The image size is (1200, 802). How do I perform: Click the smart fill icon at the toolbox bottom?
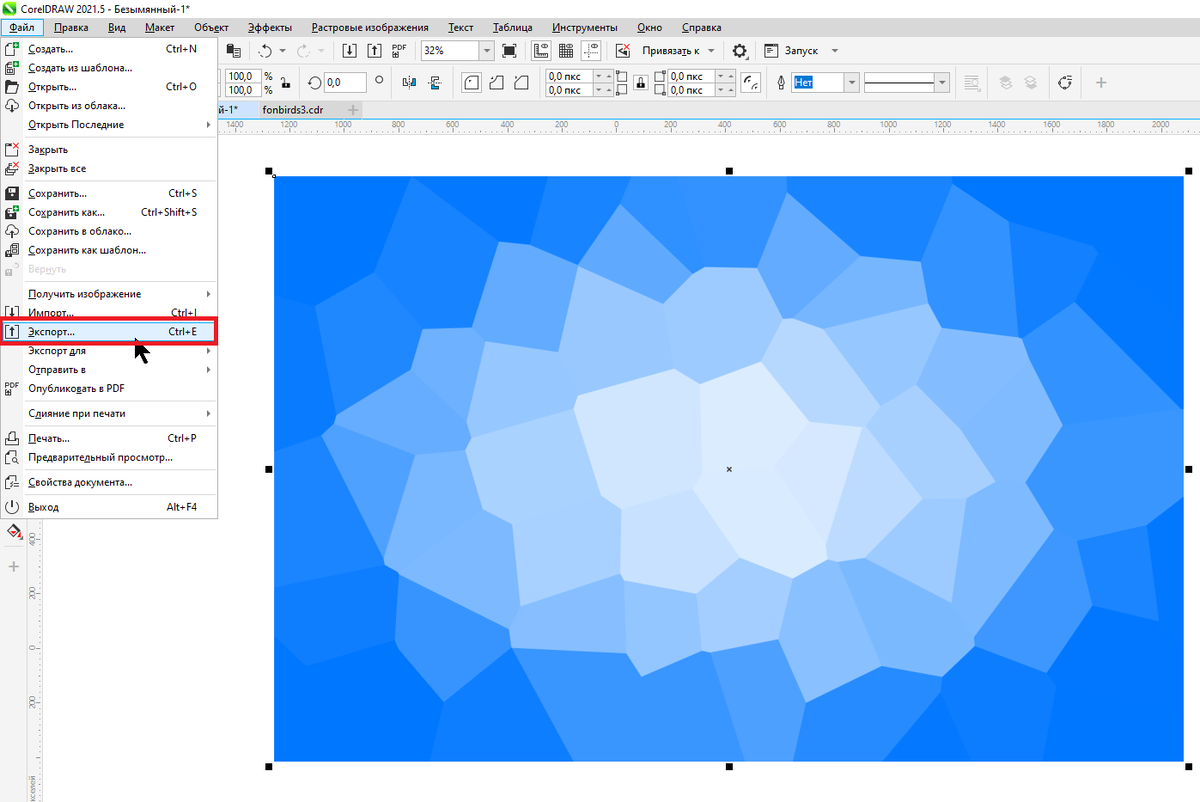pos(13,531)
